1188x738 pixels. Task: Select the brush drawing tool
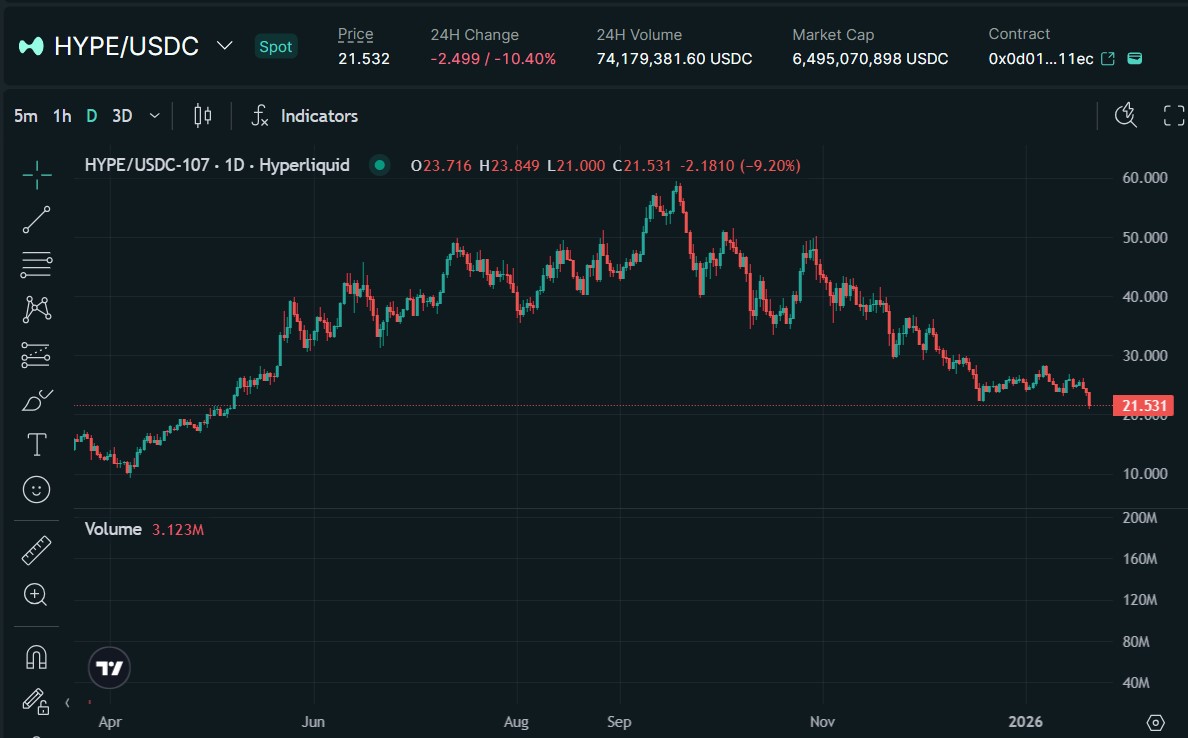tap(36, 399)
